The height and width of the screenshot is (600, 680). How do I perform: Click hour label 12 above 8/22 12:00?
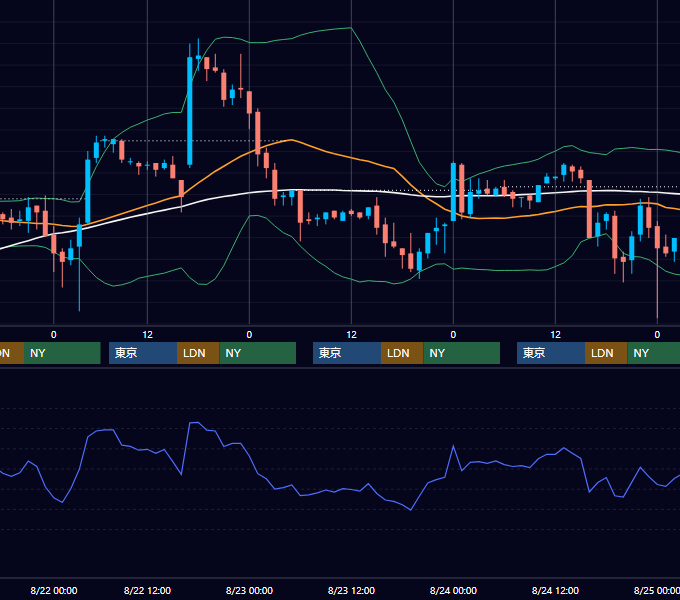[x=147, y=335]
